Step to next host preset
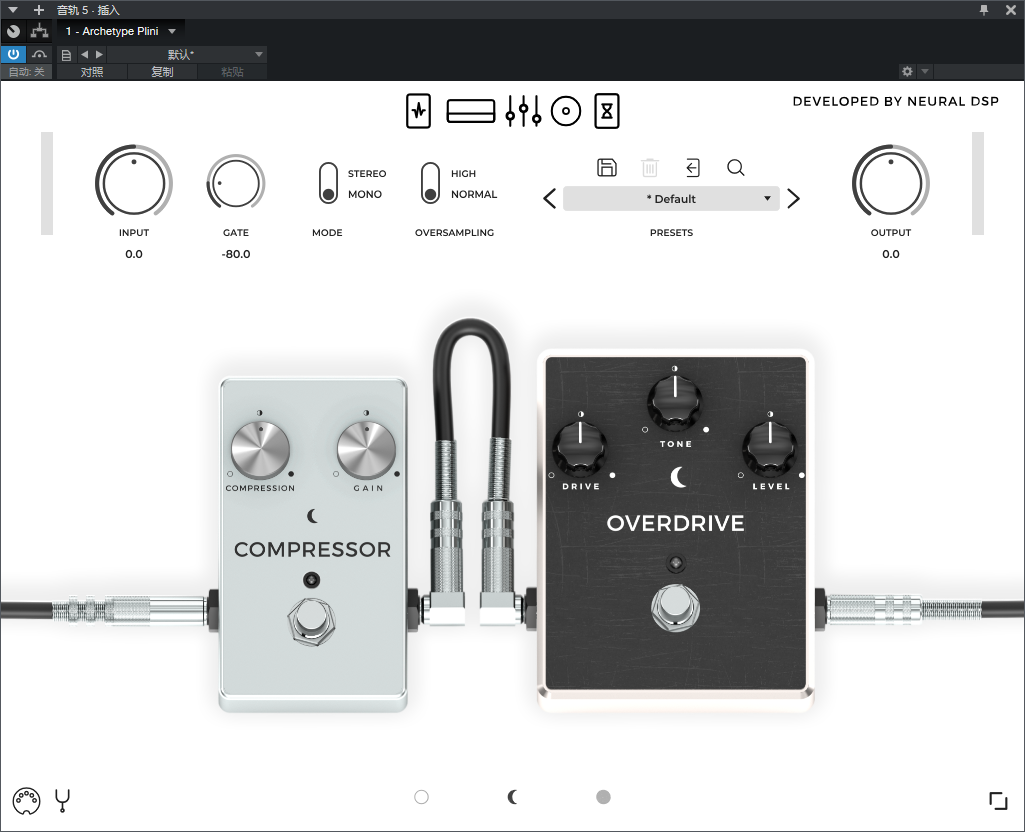 [x=99, y=55]
